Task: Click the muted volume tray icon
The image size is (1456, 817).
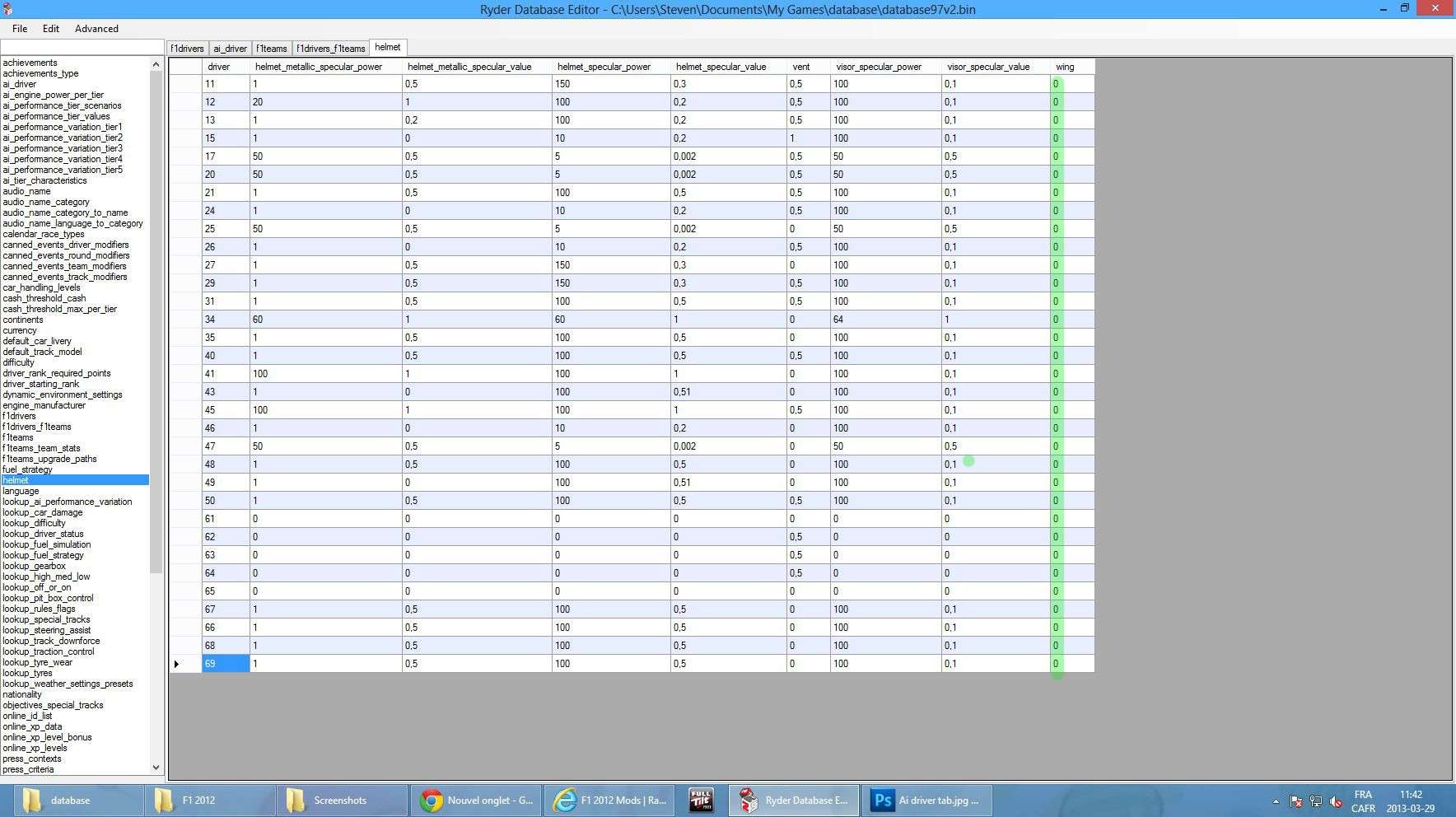Action: (1336, 801)
